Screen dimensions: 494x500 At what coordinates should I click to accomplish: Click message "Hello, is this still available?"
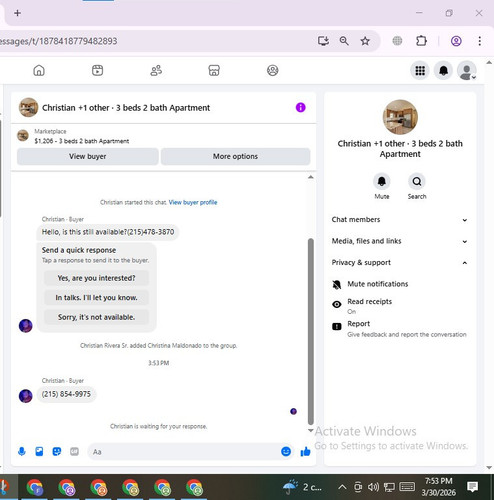pyautogui.click(x=108, y=232)
